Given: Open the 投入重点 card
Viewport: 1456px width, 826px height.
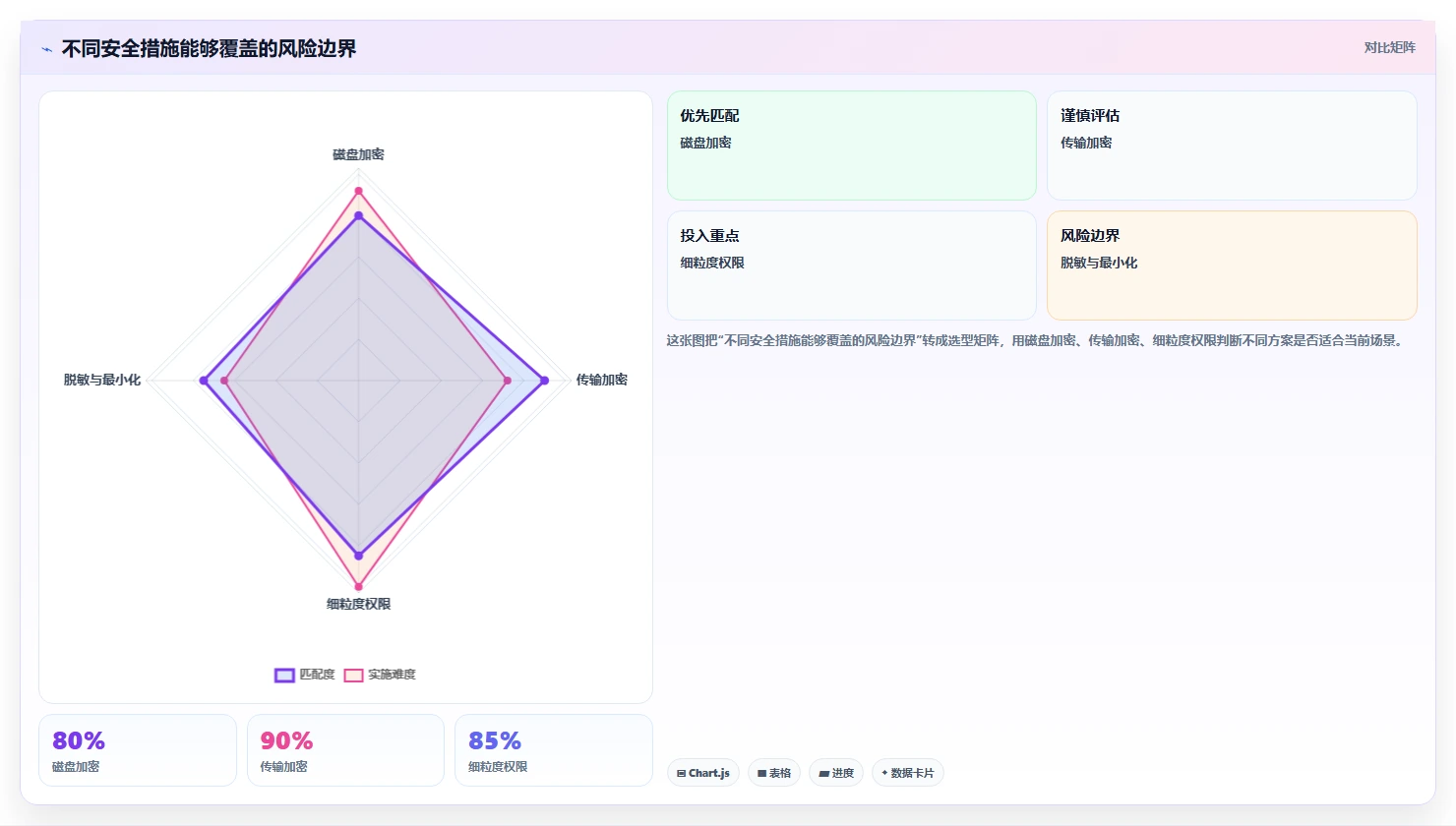Looking at the screenshot, I should pyautogui.click(x=852, y=265).
